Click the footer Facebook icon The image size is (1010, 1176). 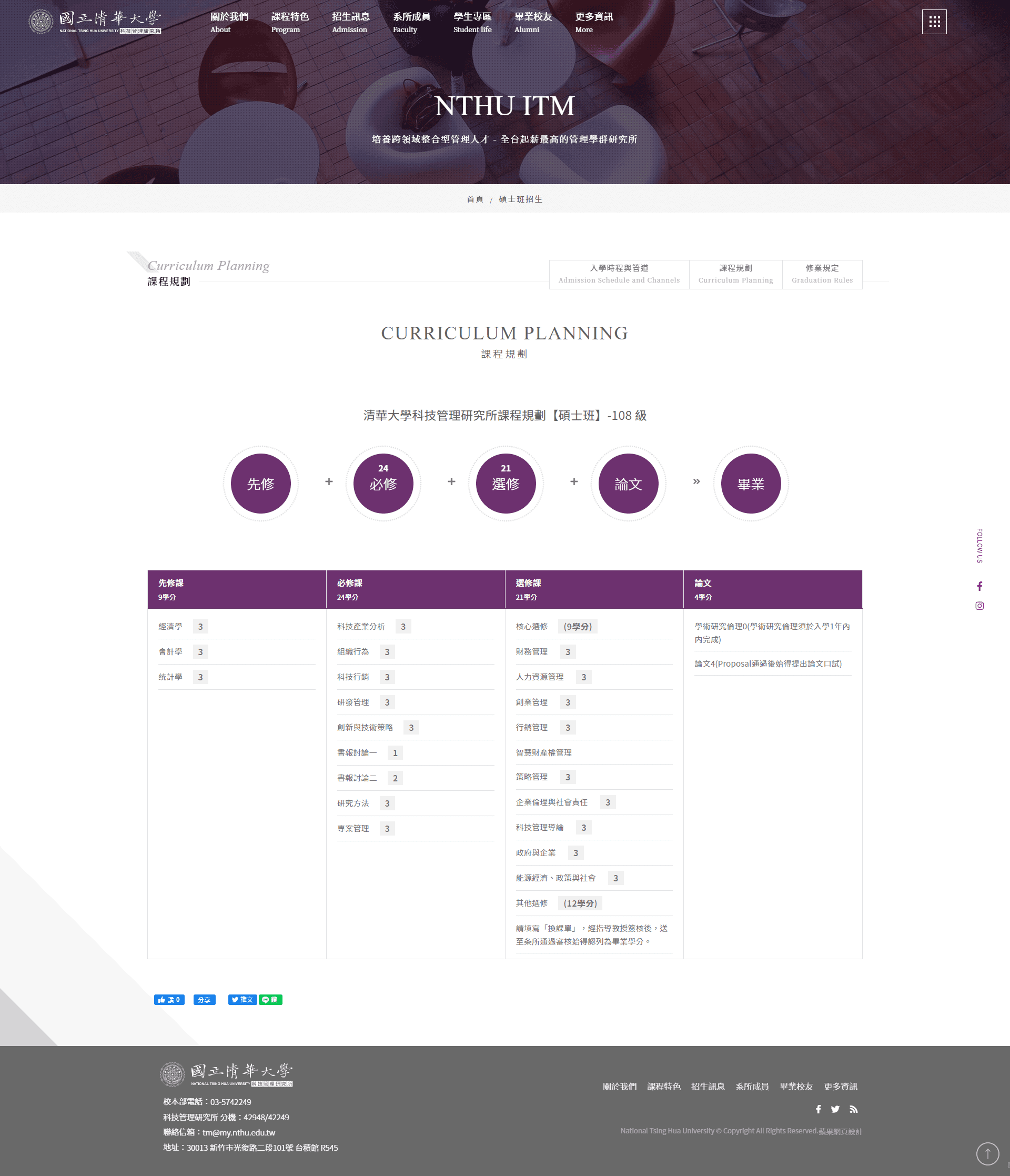tap(818, 1109)
